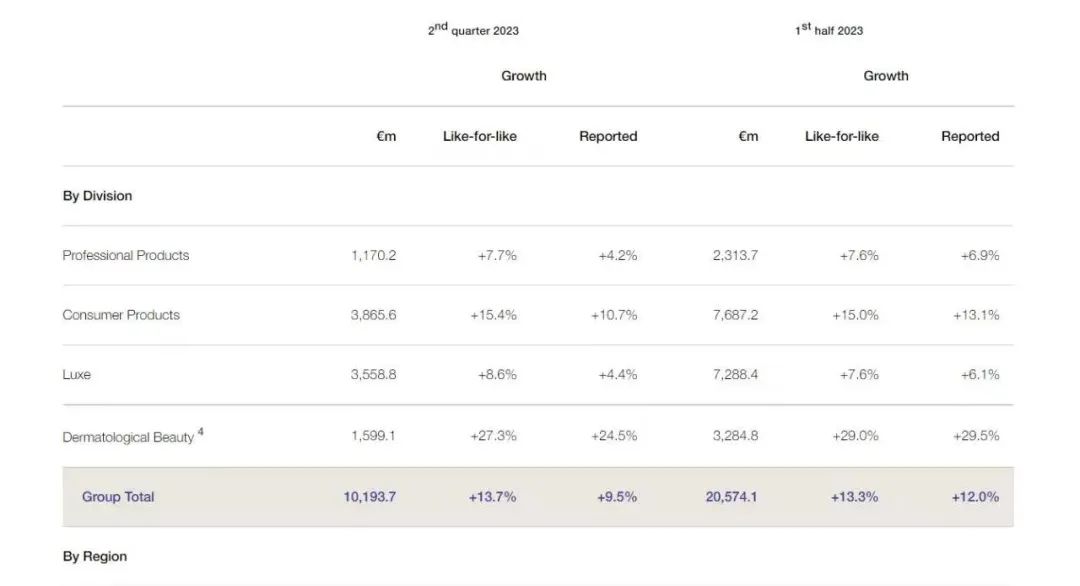
Task: Click Dermatological Beauty like-for-like +27.3%
Action: tap(493, 436)
